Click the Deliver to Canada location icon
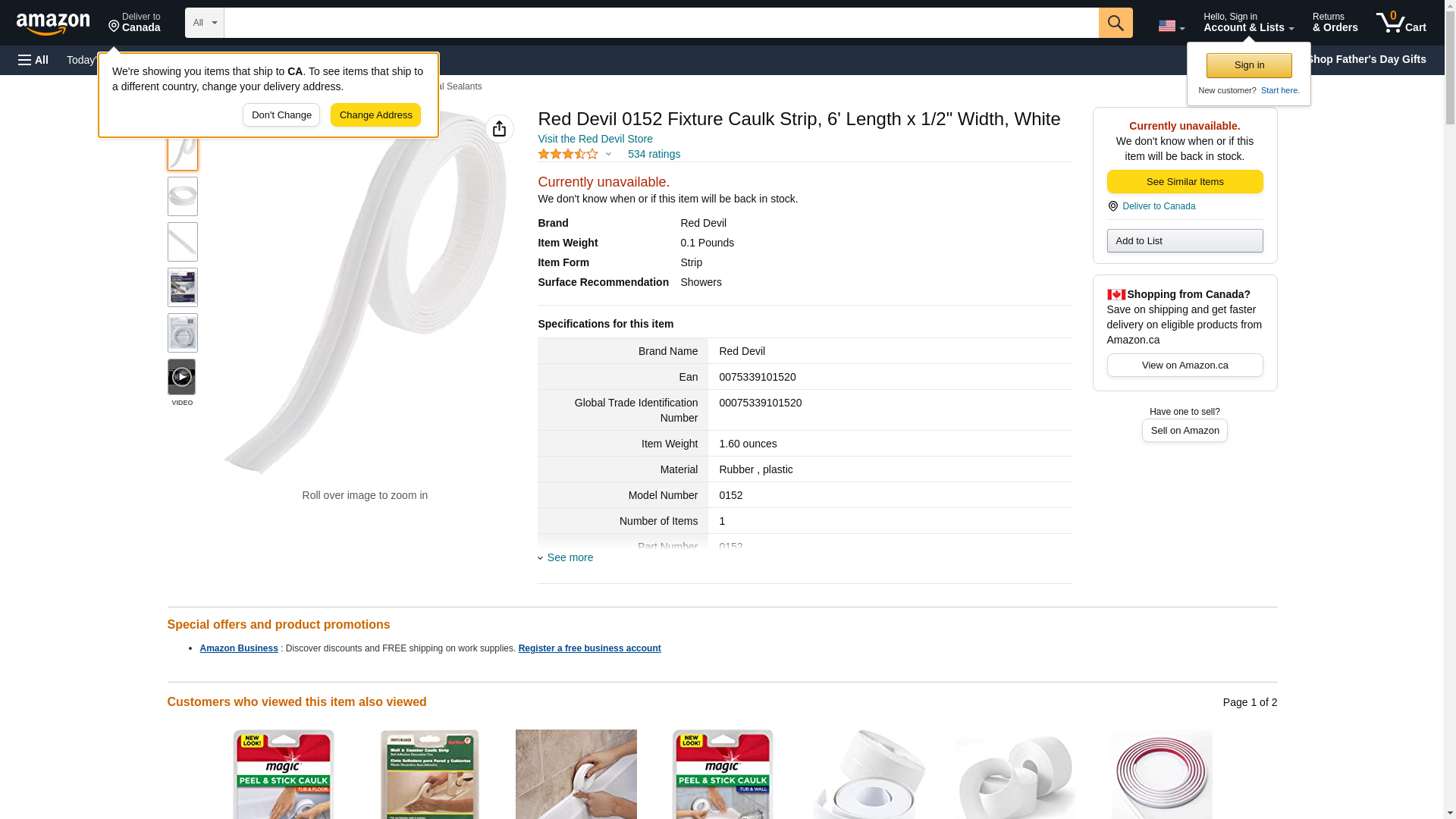The height and width of the screenshot is (819, 1456). click(1112, 206)
